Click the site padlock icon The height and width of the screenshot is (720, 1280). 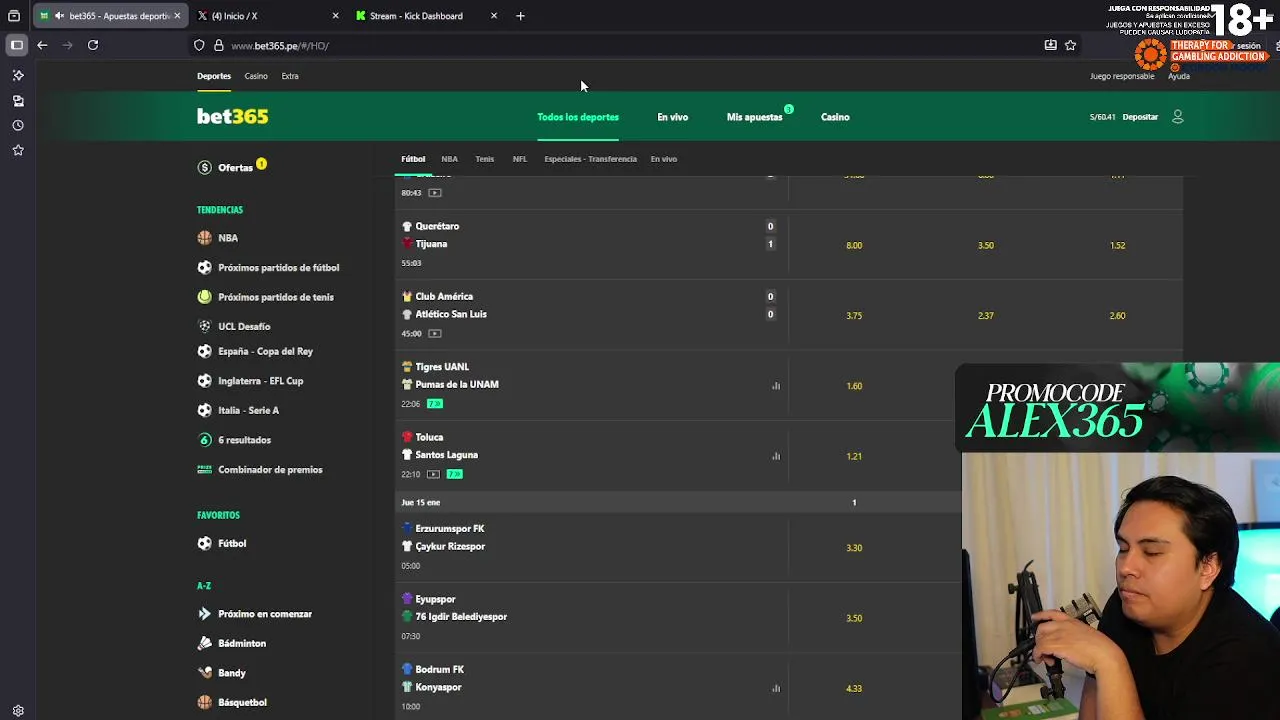point(218,45)
